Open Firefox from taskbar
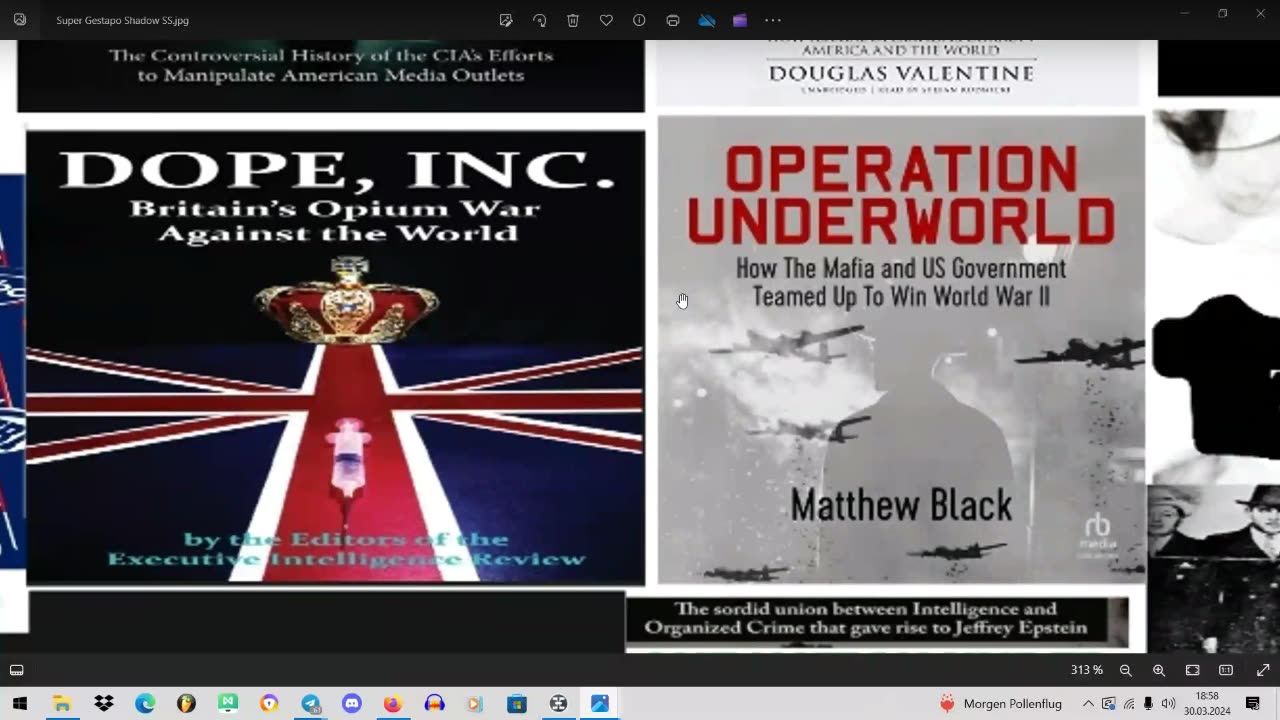Viewport: 1280px width, 720px height. click(x=393, y=704)
